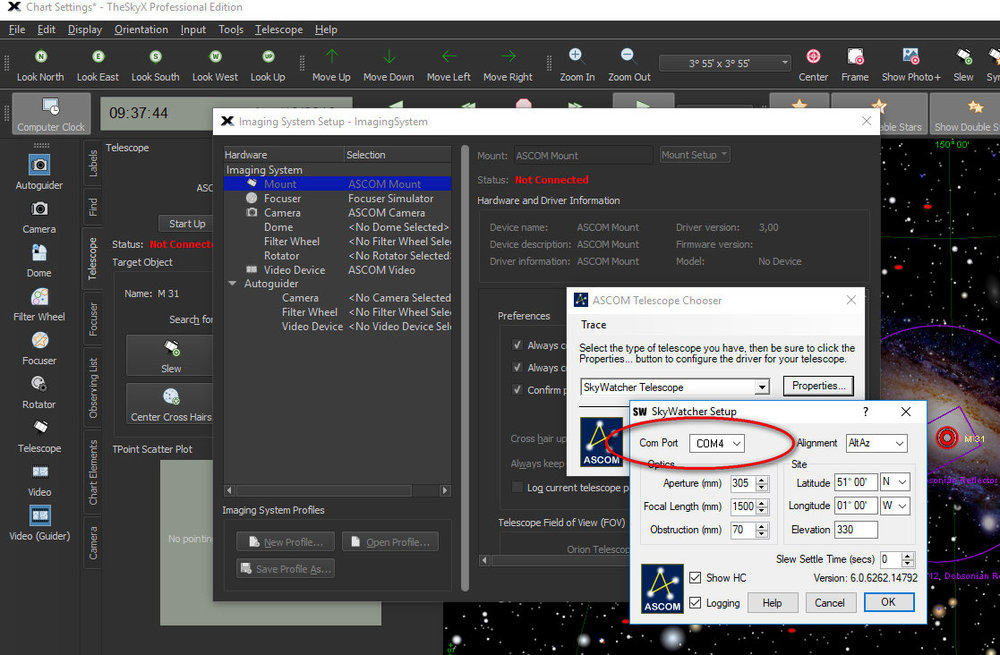Image resolution: width=1000 pixels, height=655 pixels.
Task: Click the New Profile... button
Action: pyautogui.click(x=286, y=541)
